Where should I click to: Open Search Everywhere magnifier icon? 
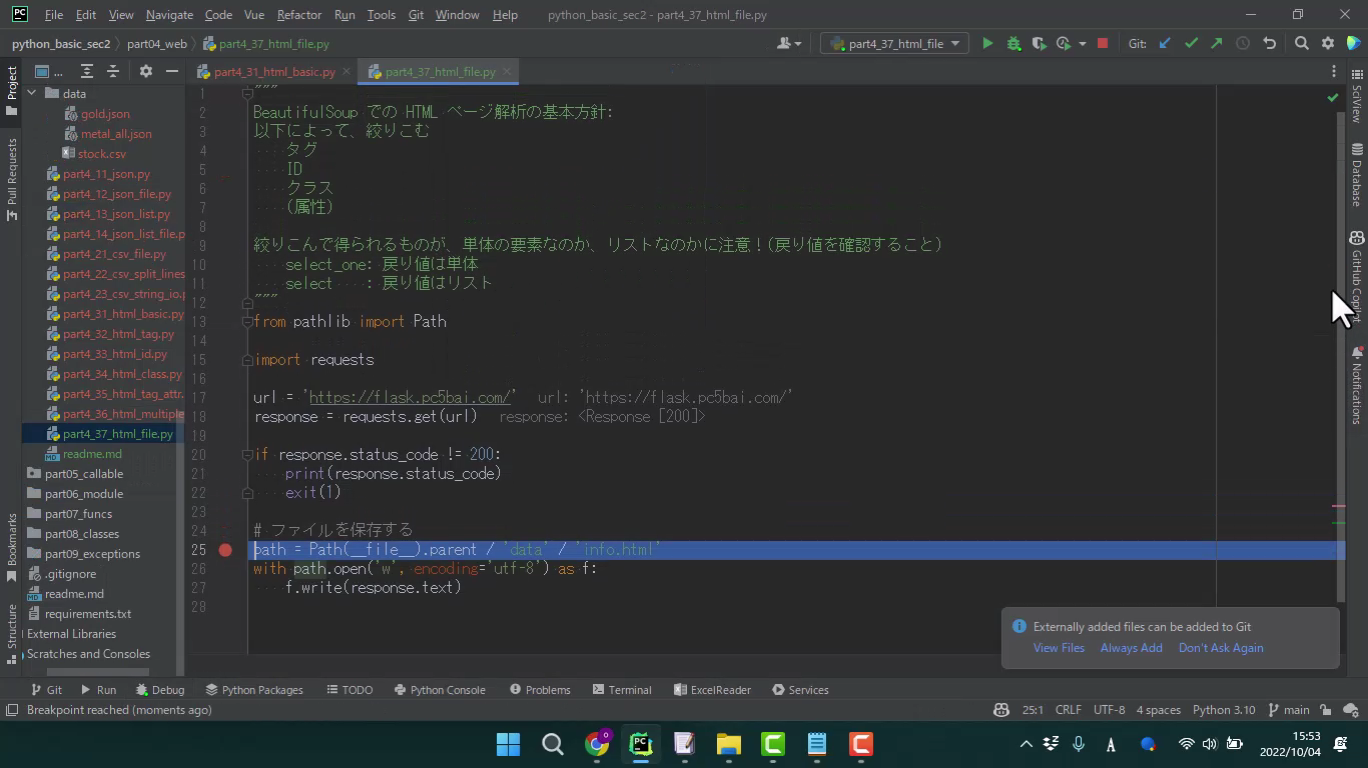1301,43
